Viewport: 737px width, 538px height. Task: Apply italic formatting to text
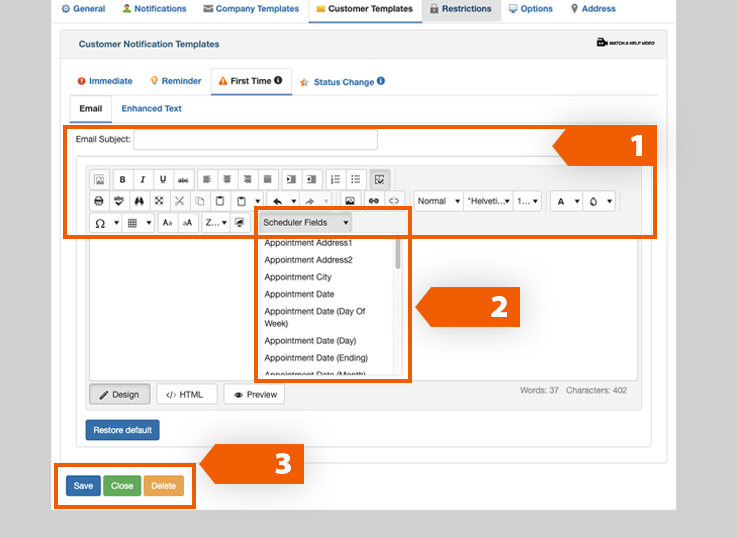tap(143, 180)
